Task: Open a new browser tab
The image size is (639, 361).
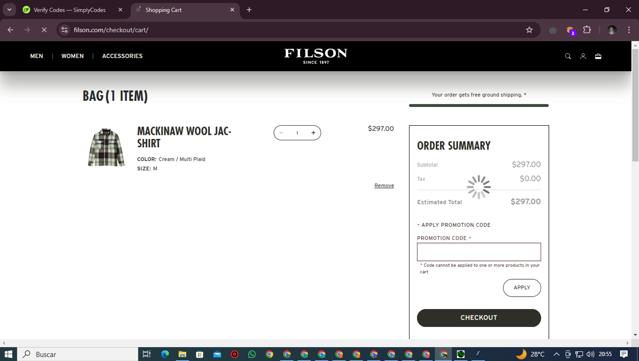Action: (x=249, y=10)
